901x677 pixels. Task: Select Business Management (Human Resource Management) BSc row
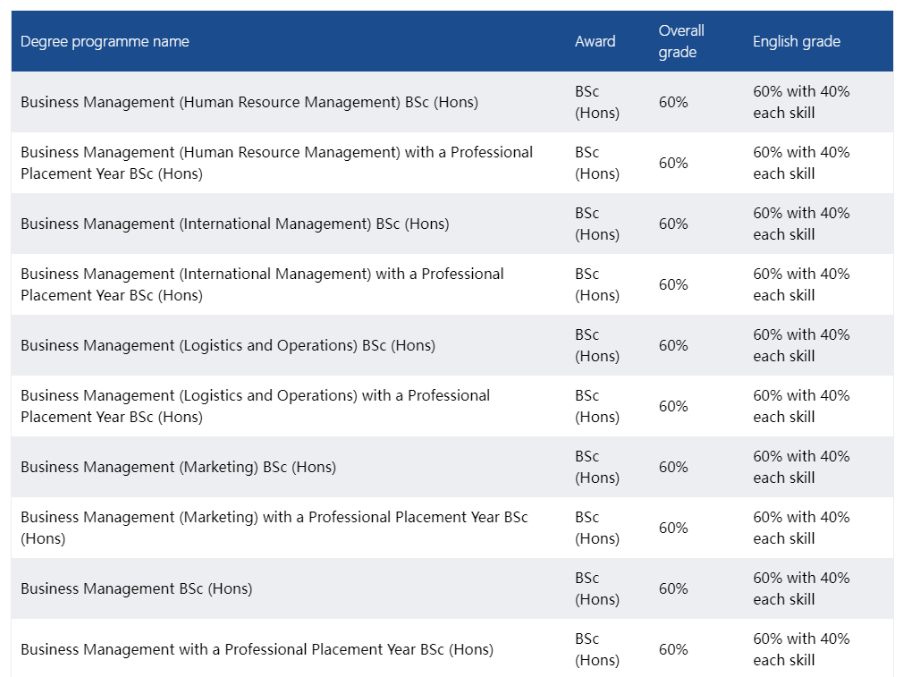[x=249, y=102]
